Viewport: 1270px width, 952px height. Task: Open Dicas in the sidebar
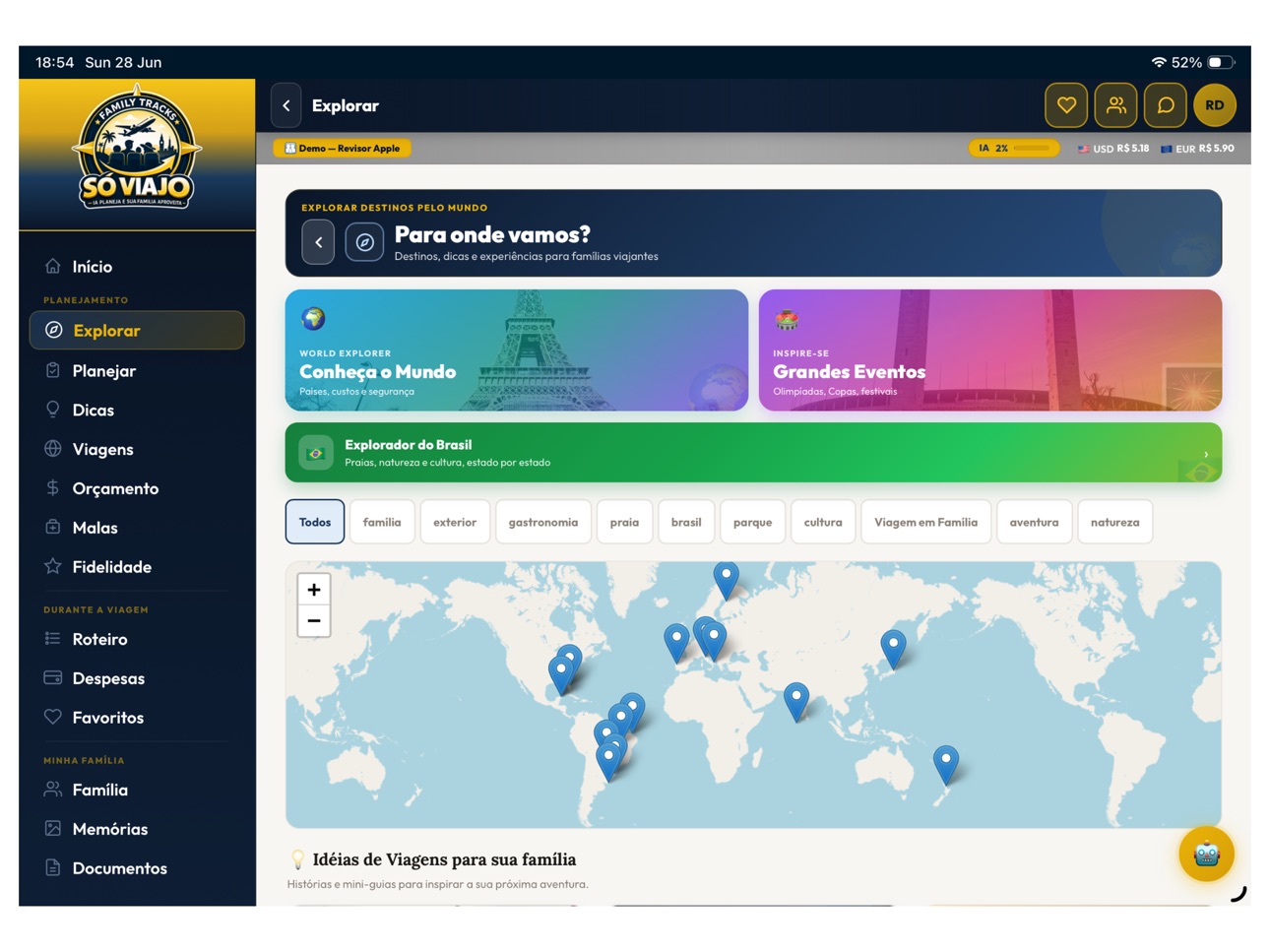pos(137,411)
